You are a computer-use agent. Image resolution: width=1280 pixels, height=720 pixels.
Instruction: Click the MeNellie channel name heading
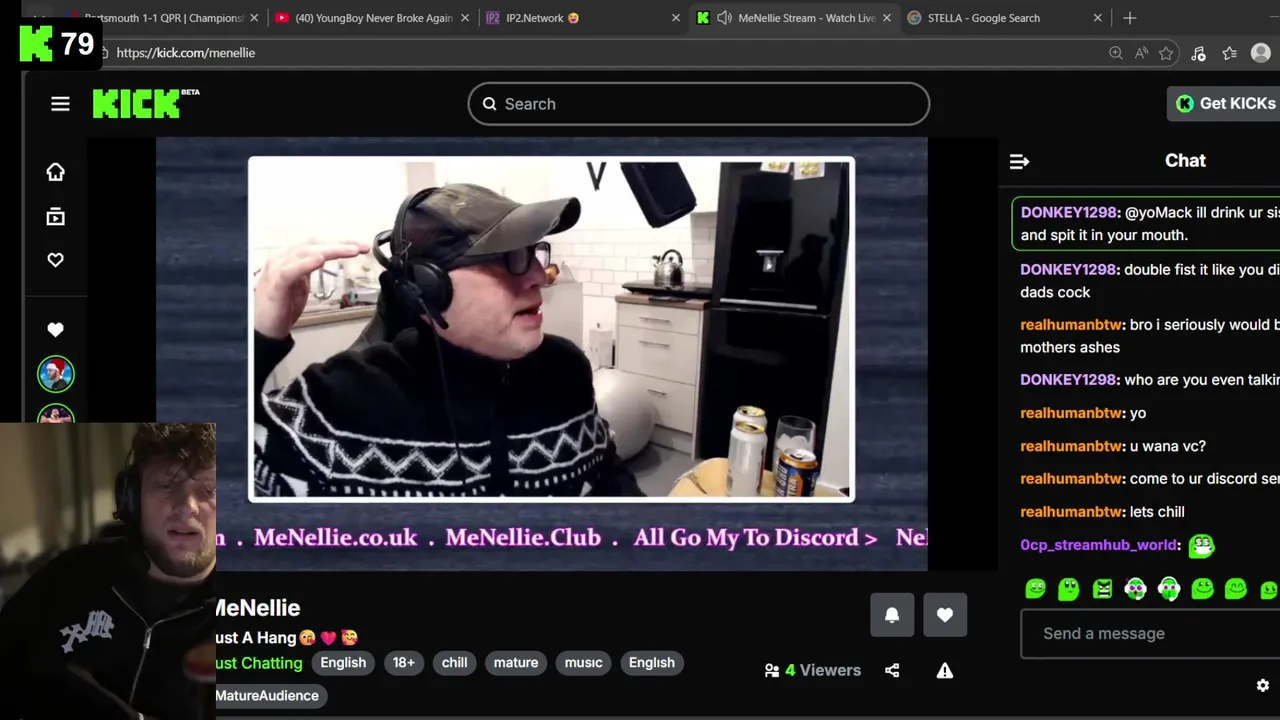[257, 608]
